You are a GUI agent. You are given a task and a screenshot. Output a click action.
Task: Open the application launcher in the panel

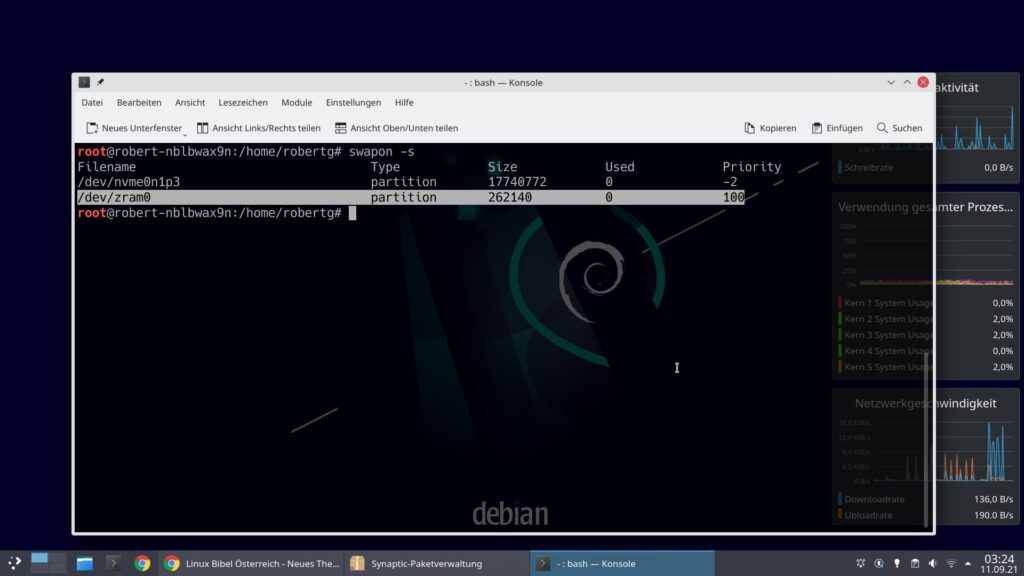14,563
